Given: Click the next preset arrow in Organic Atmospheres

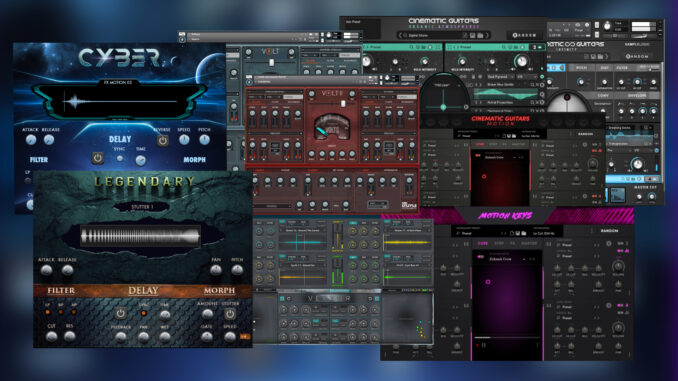Looking at the screenshot, I should [488, 35].
